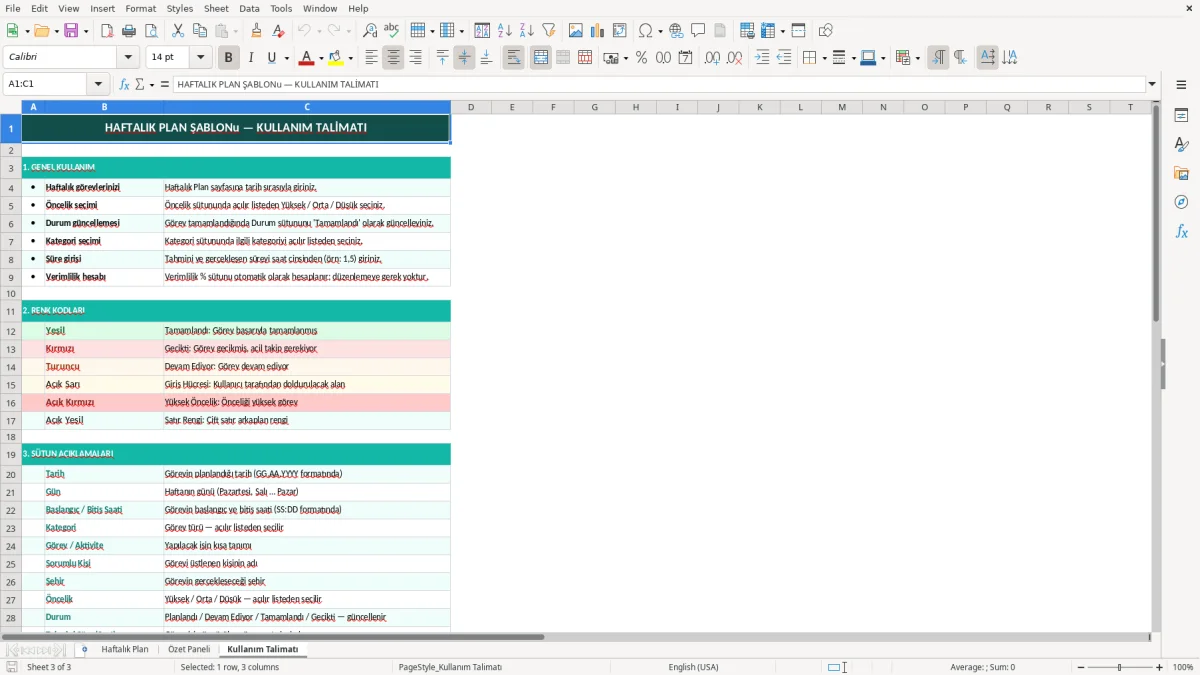Toggle Wrap Text button
This screenshot has height=675, width=1200.
[514, 58]
